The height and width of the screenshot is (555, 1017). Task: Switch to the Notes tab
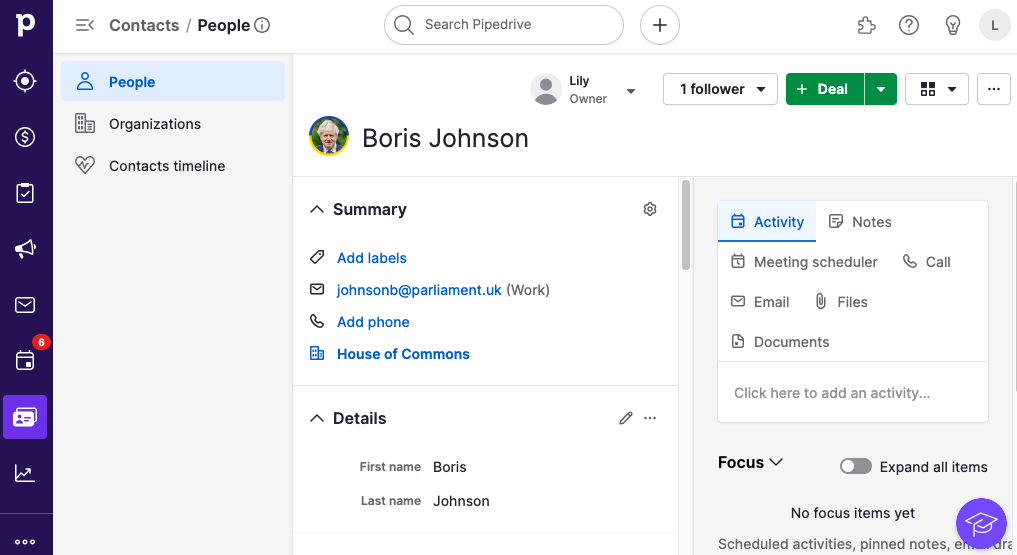(860, 222)
